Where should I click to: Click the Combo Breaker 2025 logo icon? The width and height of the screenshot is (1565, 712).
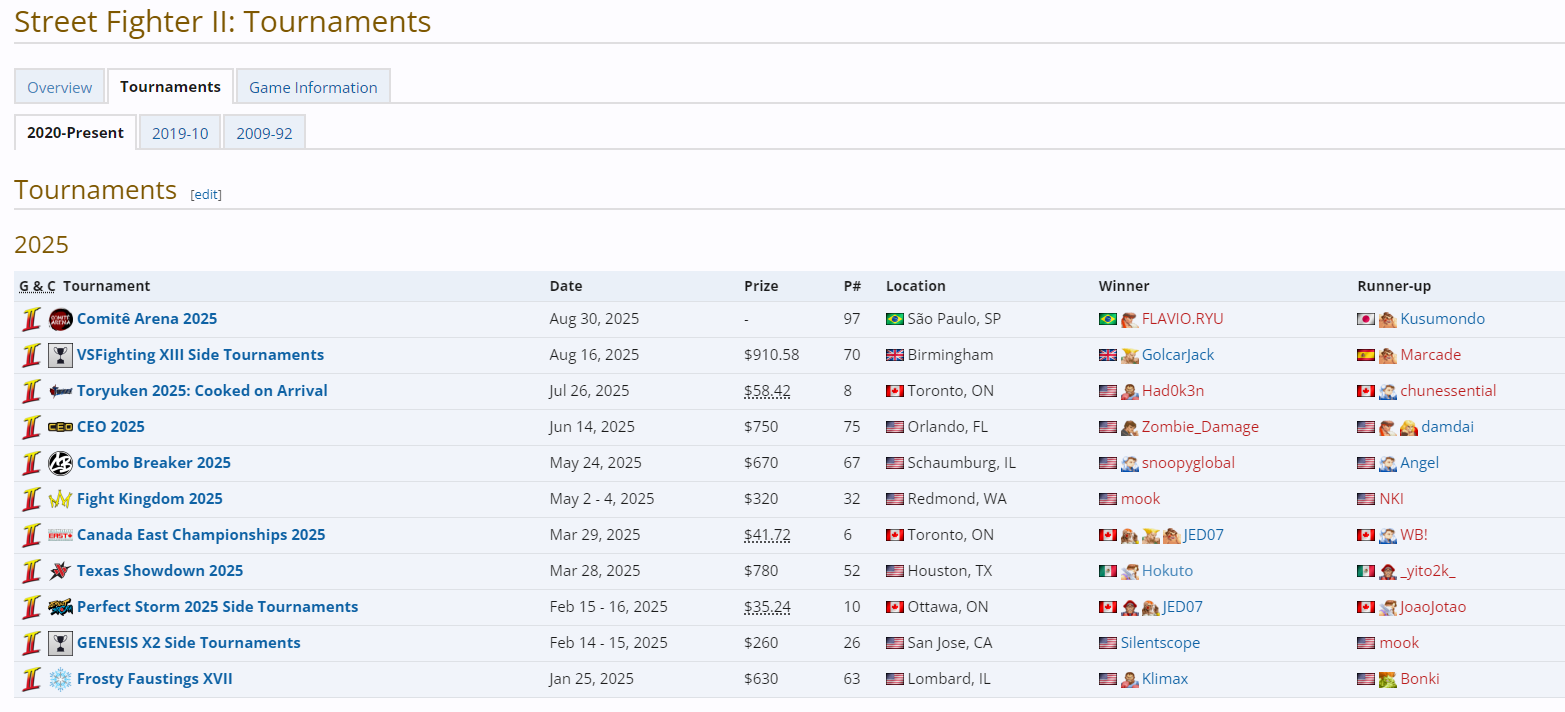coord(60,463)
